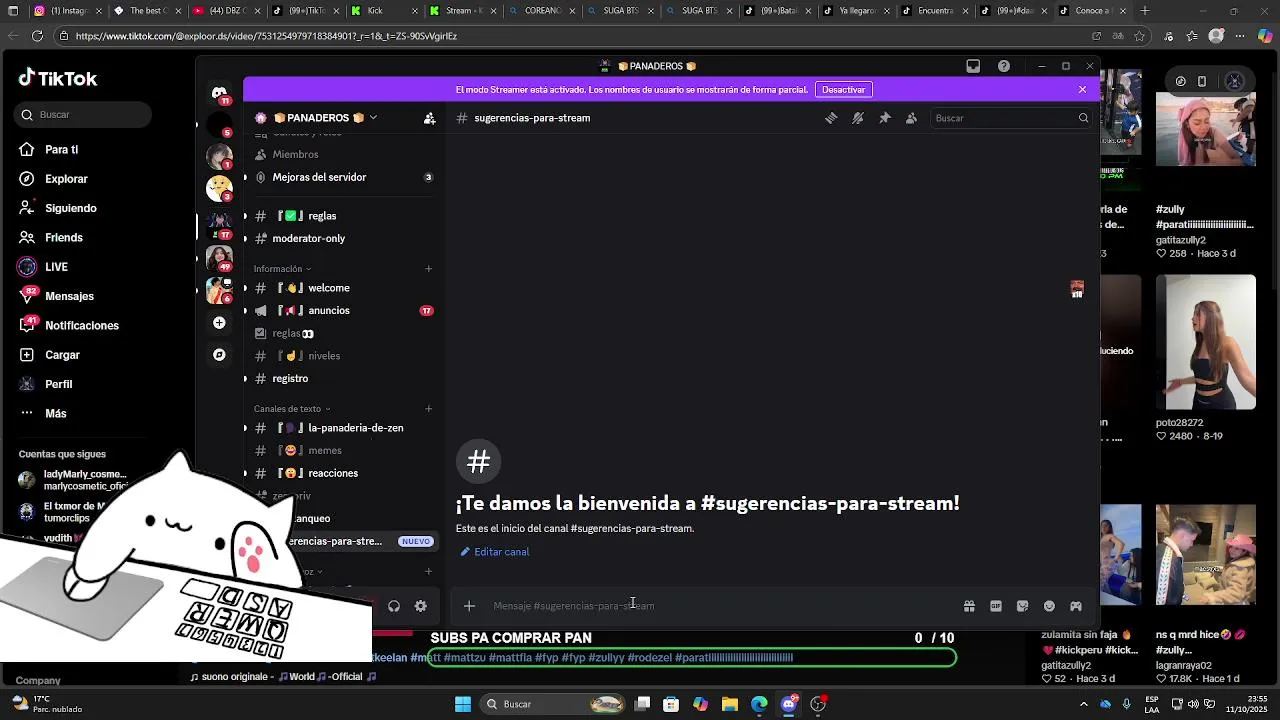Screen dimensions: 1280x720
Task: Add channel plus next to Canales de texto
Action: 429,408
